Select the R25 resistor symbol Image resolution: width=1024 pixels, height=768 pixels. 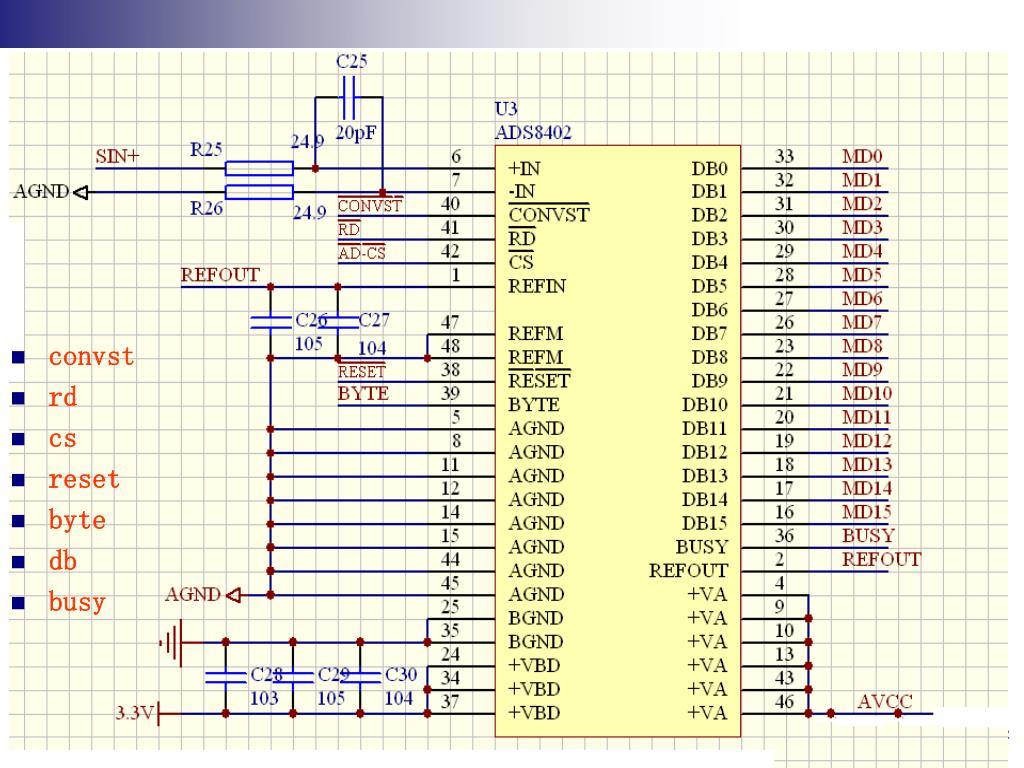[x=259, y=168]
